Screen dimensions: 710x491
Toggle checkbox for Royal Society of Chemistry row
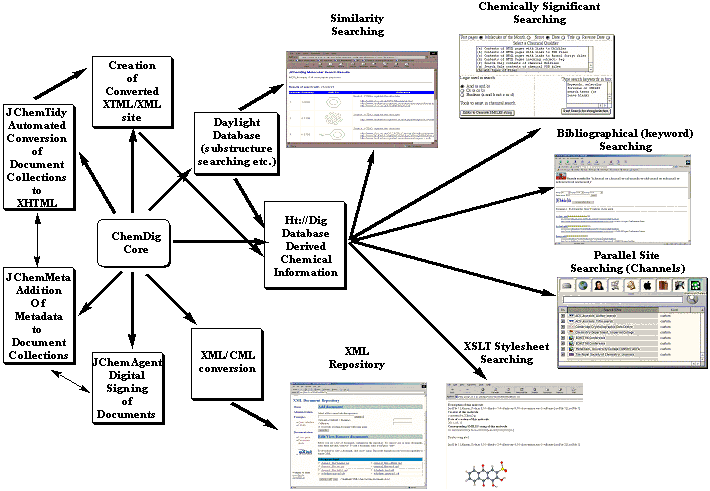click(563, 355)
